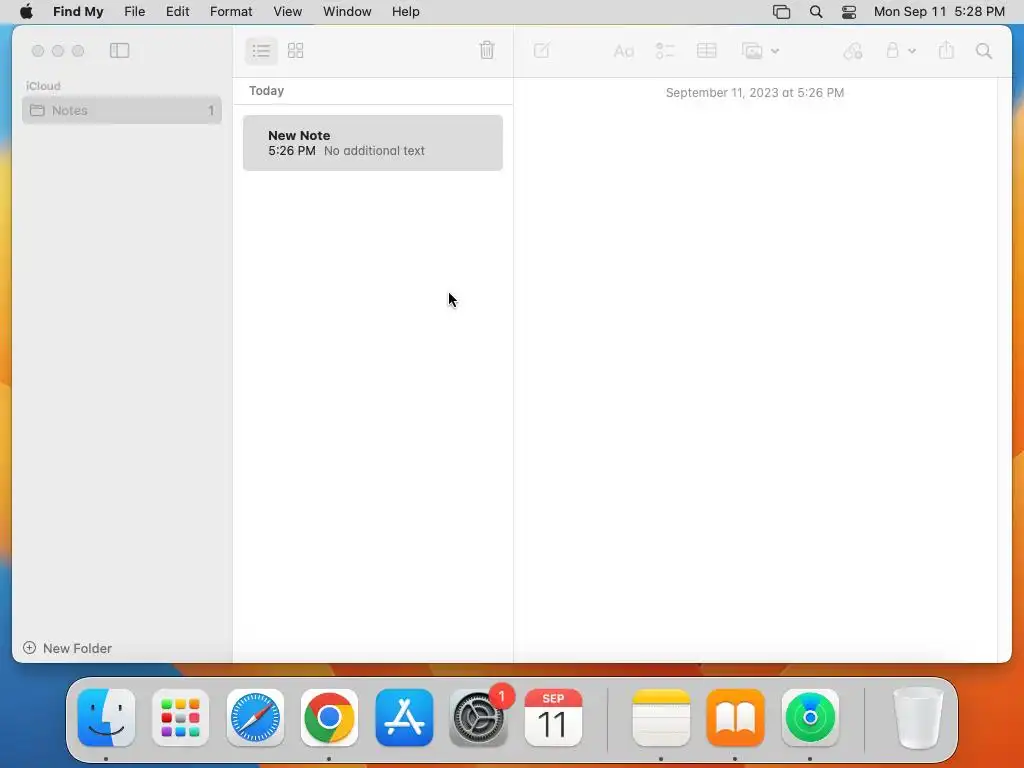
Task: Expand the media attachment dropdown arrow
Action: (775, 51)
